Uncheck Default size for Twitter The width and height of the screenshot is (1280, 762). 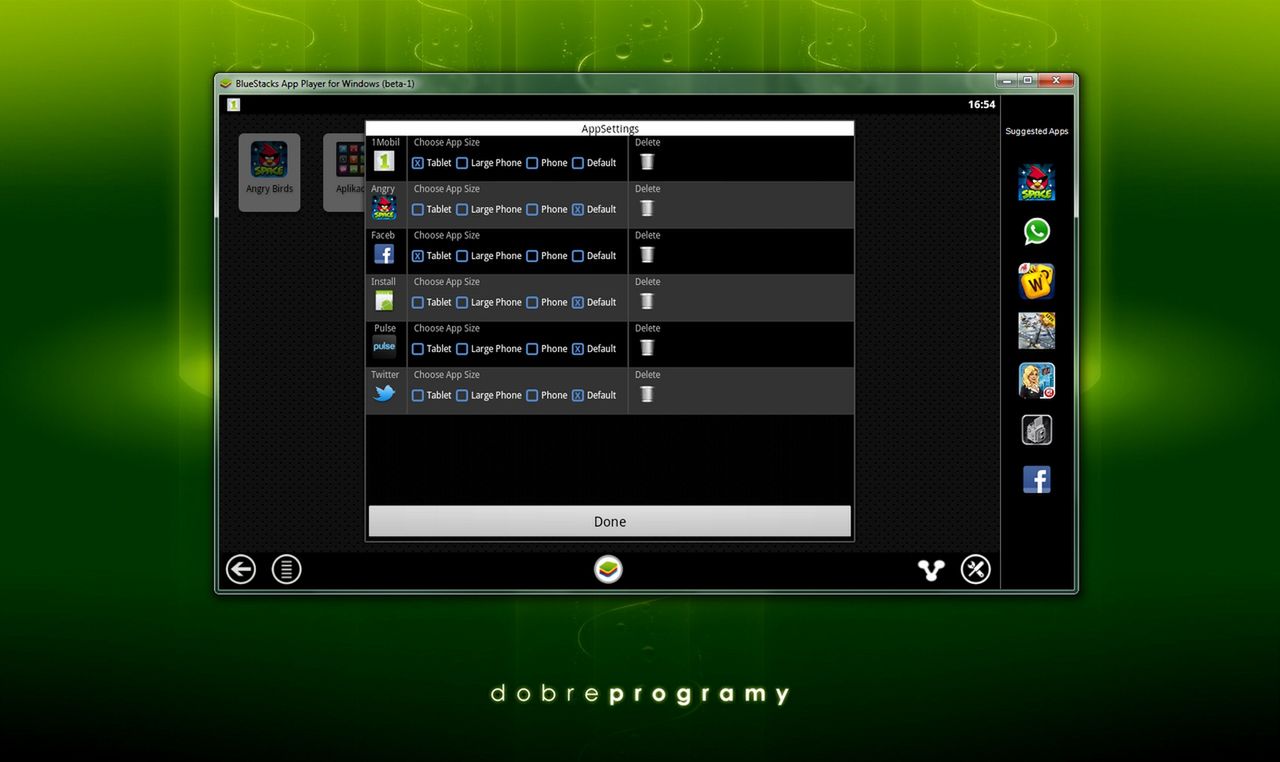(577, 395)
